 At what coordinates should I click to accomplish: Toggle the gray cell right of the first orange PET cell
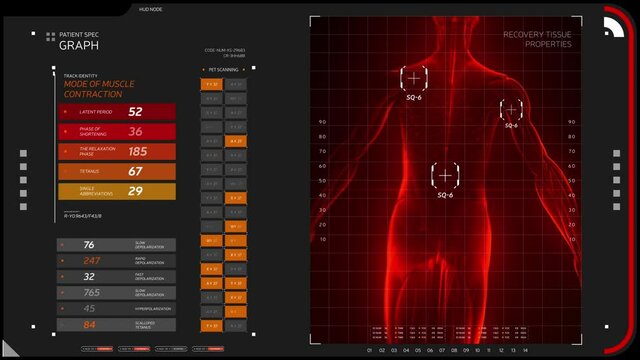tap(236, 84)
